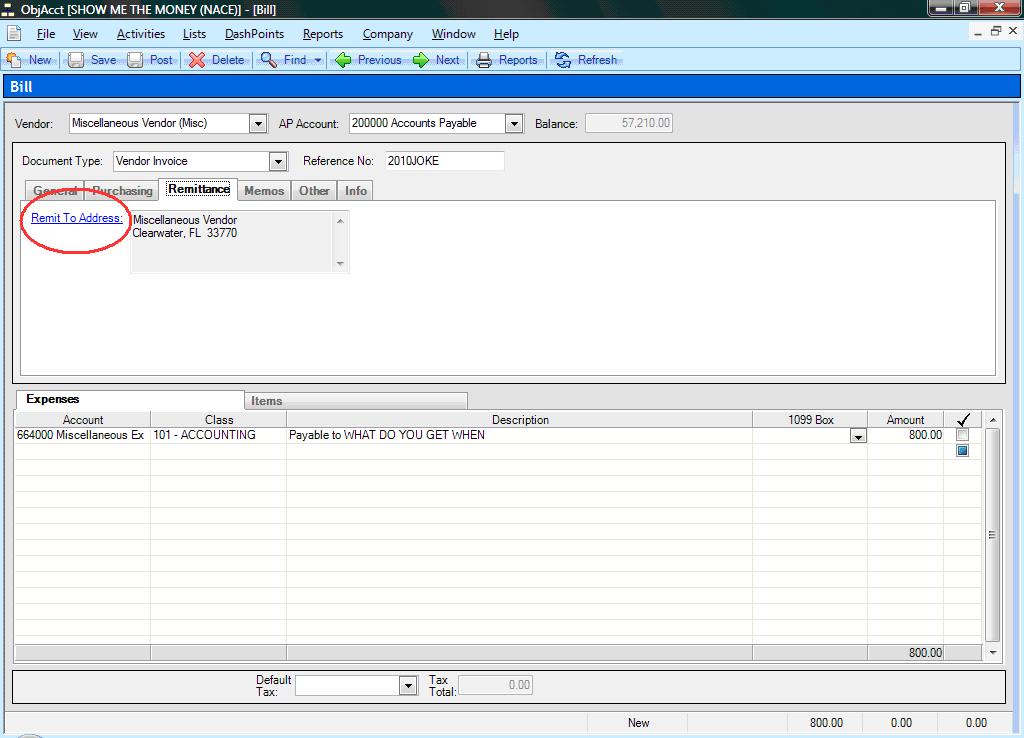Click the Reports printer icon
This screenshot has height=738, width=1024.
484,60
